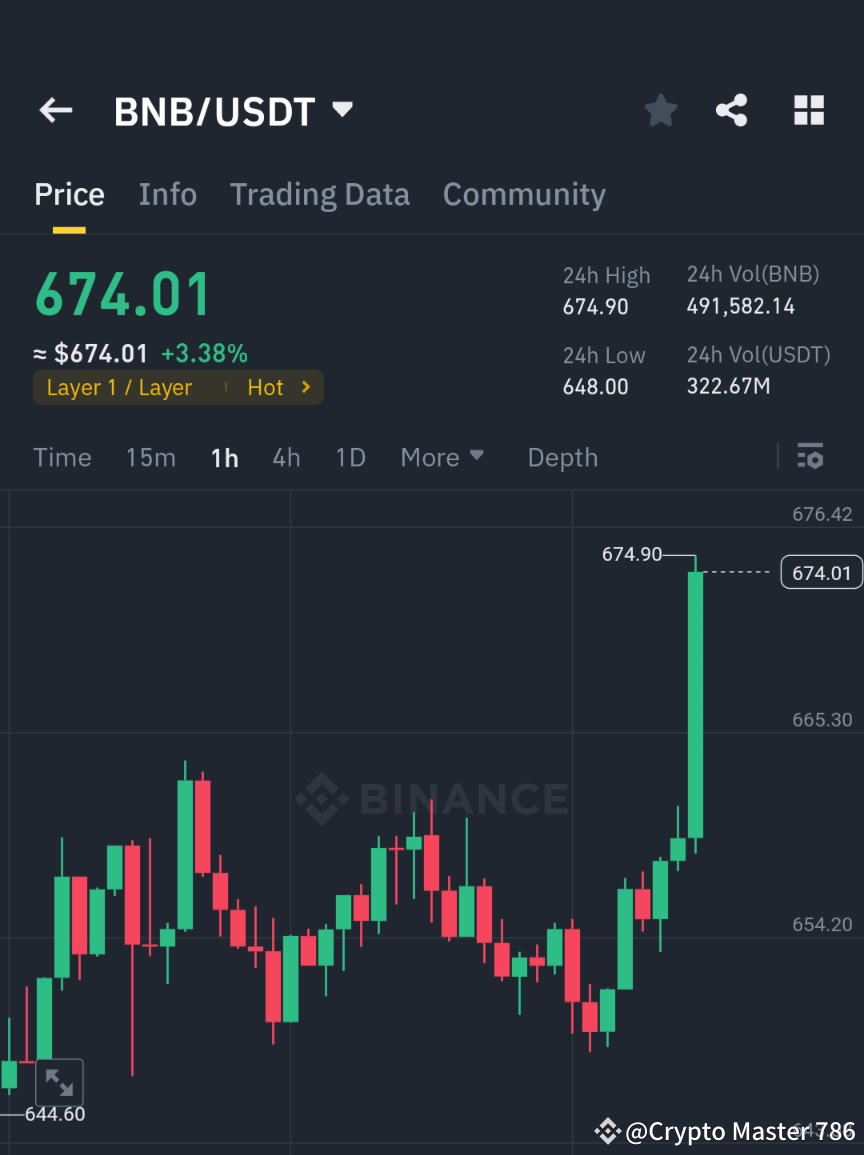The width and height of the screenshot is (864, 1155).
Task: Expand the chart using the fullscreen icon
Action: tap(60, 1082)
